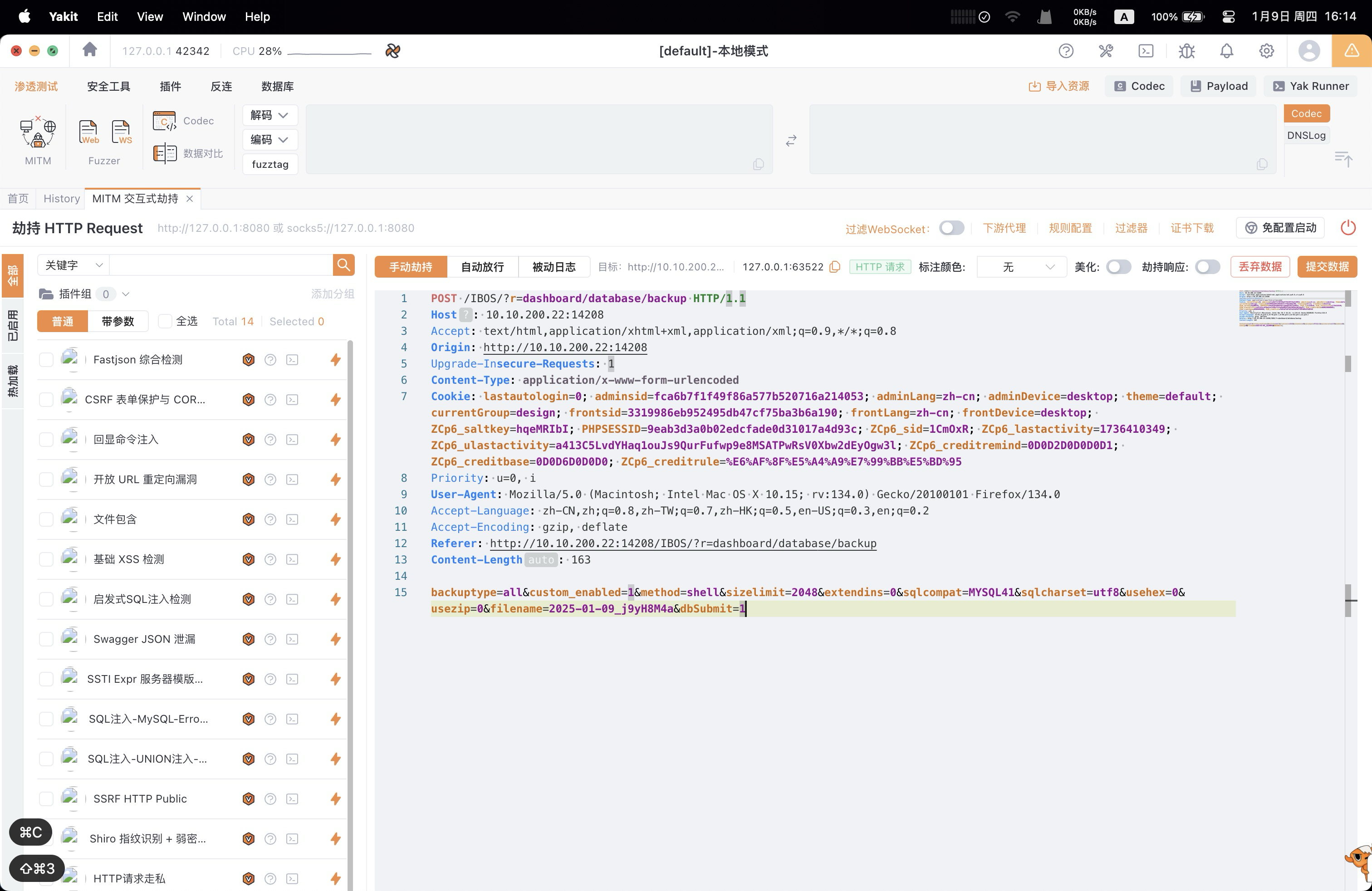
Task: Open the notifications bell icon
Action: (x=1227, y=51)
